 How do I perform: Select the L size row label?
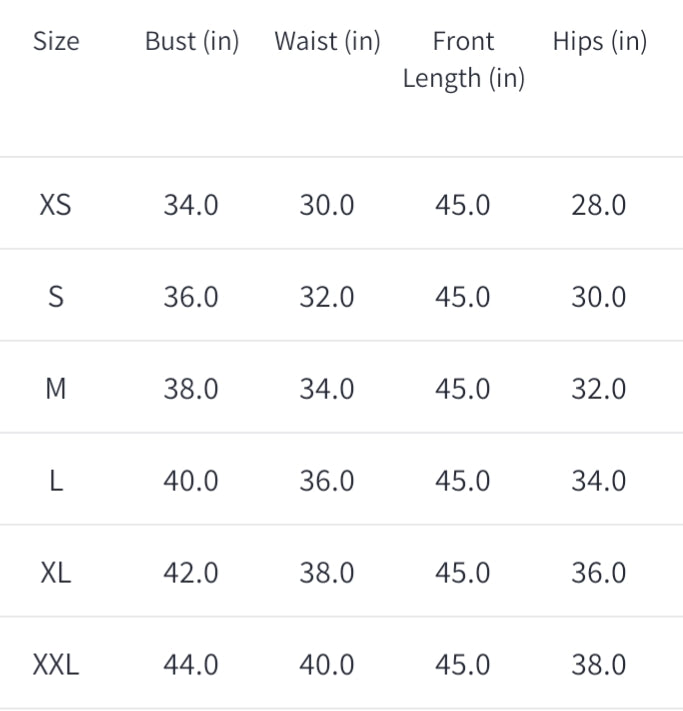56,481
